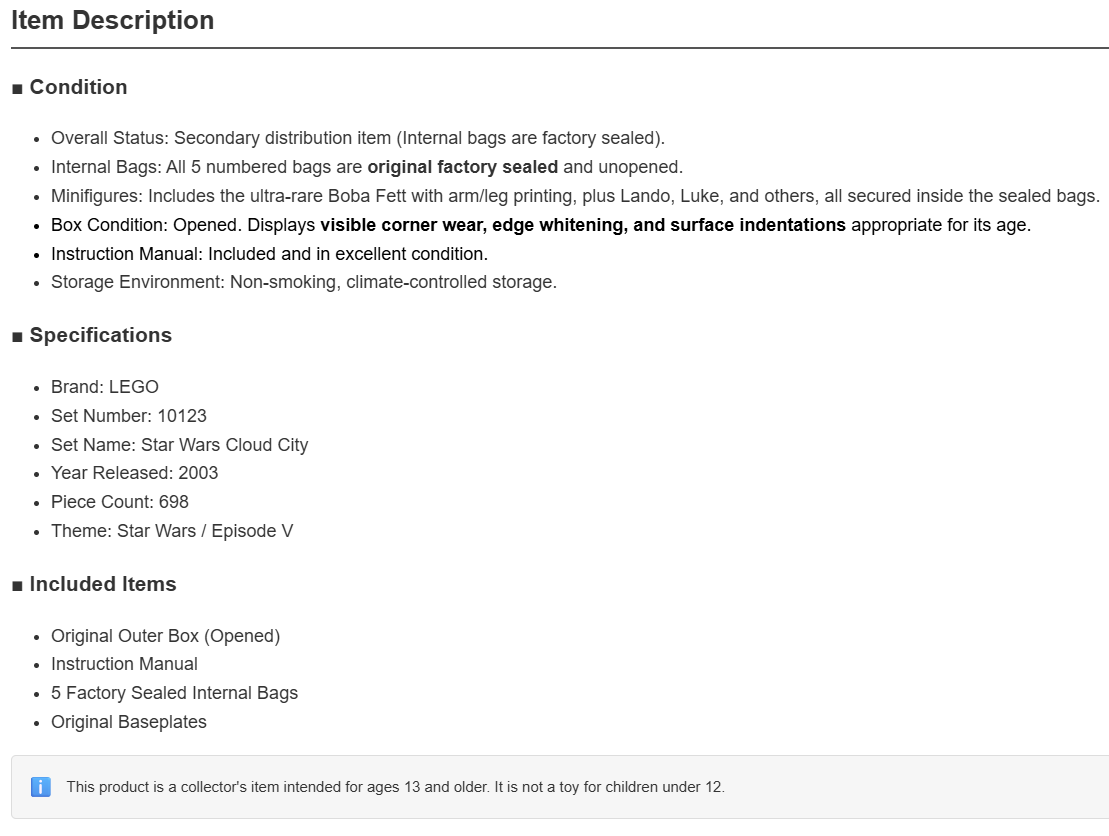Click the Overall Status line
Viewport: 1109px width, 836px height.
pos(358,138)
